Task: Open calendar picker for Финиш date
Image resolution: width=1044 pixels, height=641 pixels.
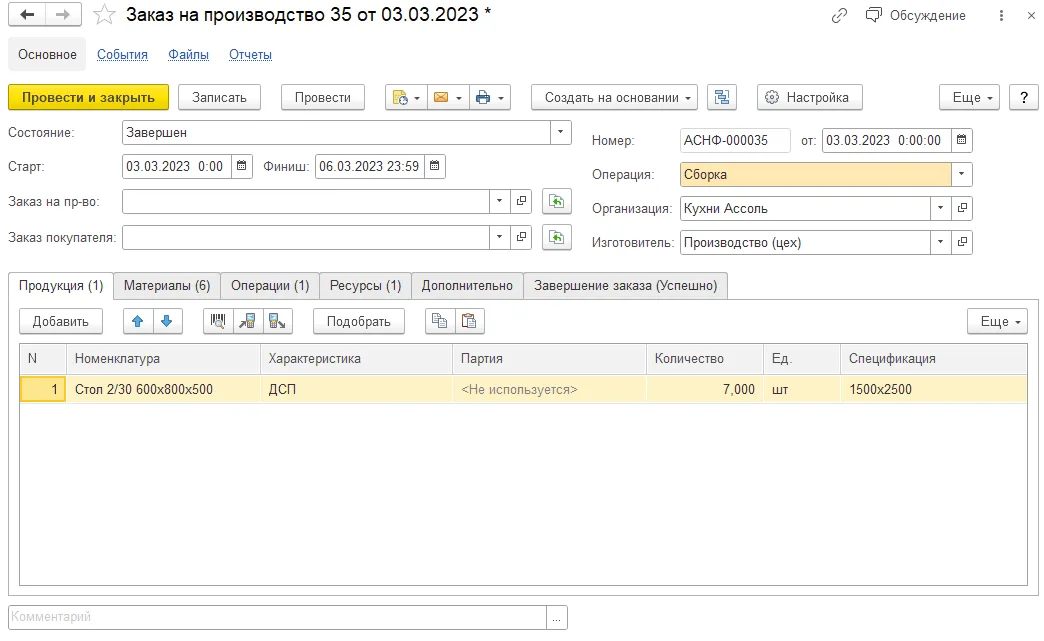Action: coord(435,166)
